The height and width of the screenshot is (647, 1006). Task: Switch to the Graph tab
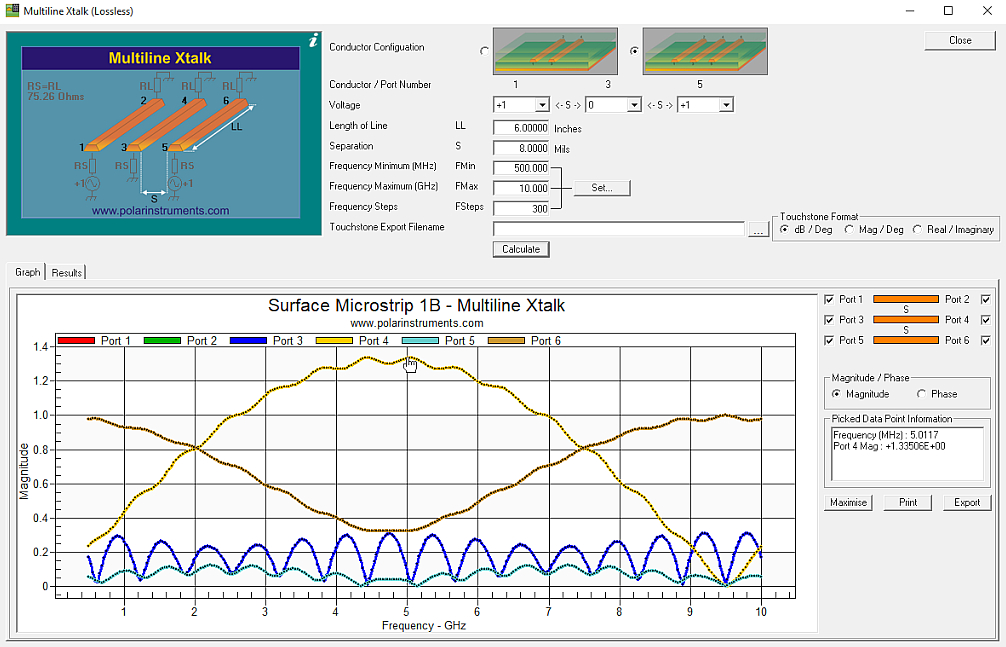click(28, 272)
